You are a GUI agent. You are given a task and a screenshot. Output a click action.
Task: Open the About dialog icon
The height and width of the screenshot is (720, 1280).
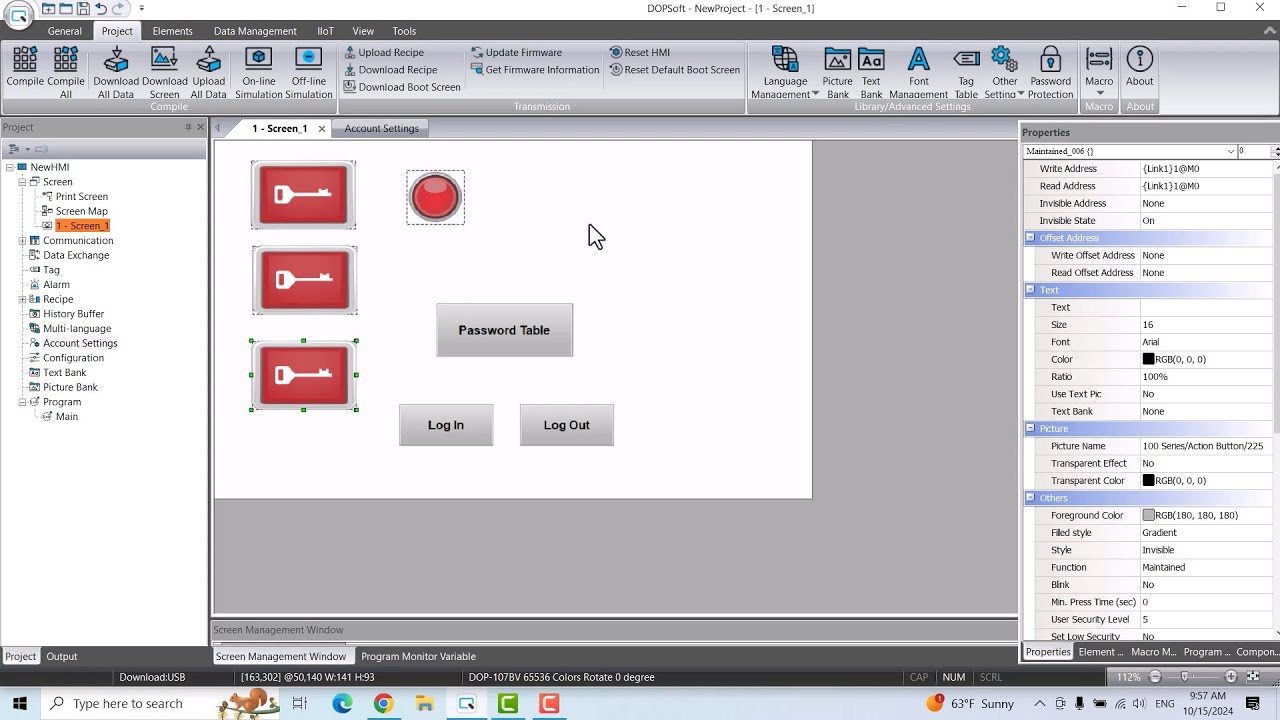tap(1139, 66)
